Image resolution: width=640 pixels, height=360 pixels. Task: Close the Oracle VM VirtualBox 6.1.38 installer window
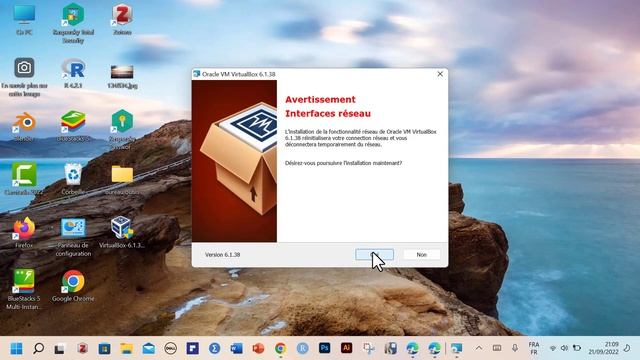click(x=440, y=74)
